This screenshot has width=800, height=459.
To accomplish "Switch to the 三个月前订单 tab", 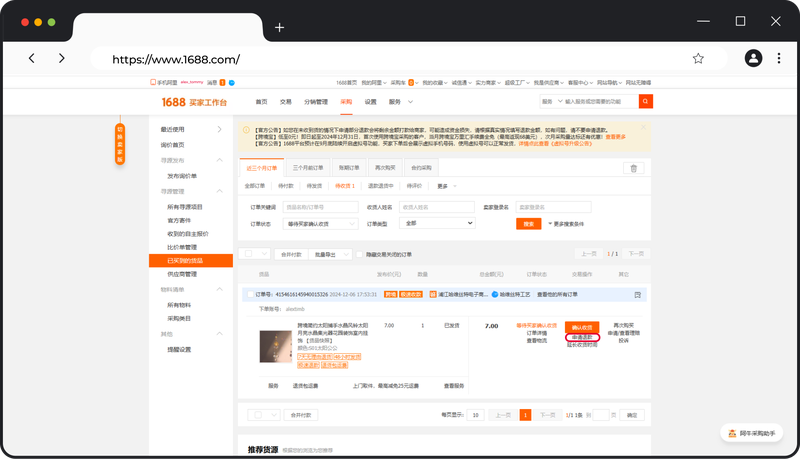I will [x=307, y=168].
